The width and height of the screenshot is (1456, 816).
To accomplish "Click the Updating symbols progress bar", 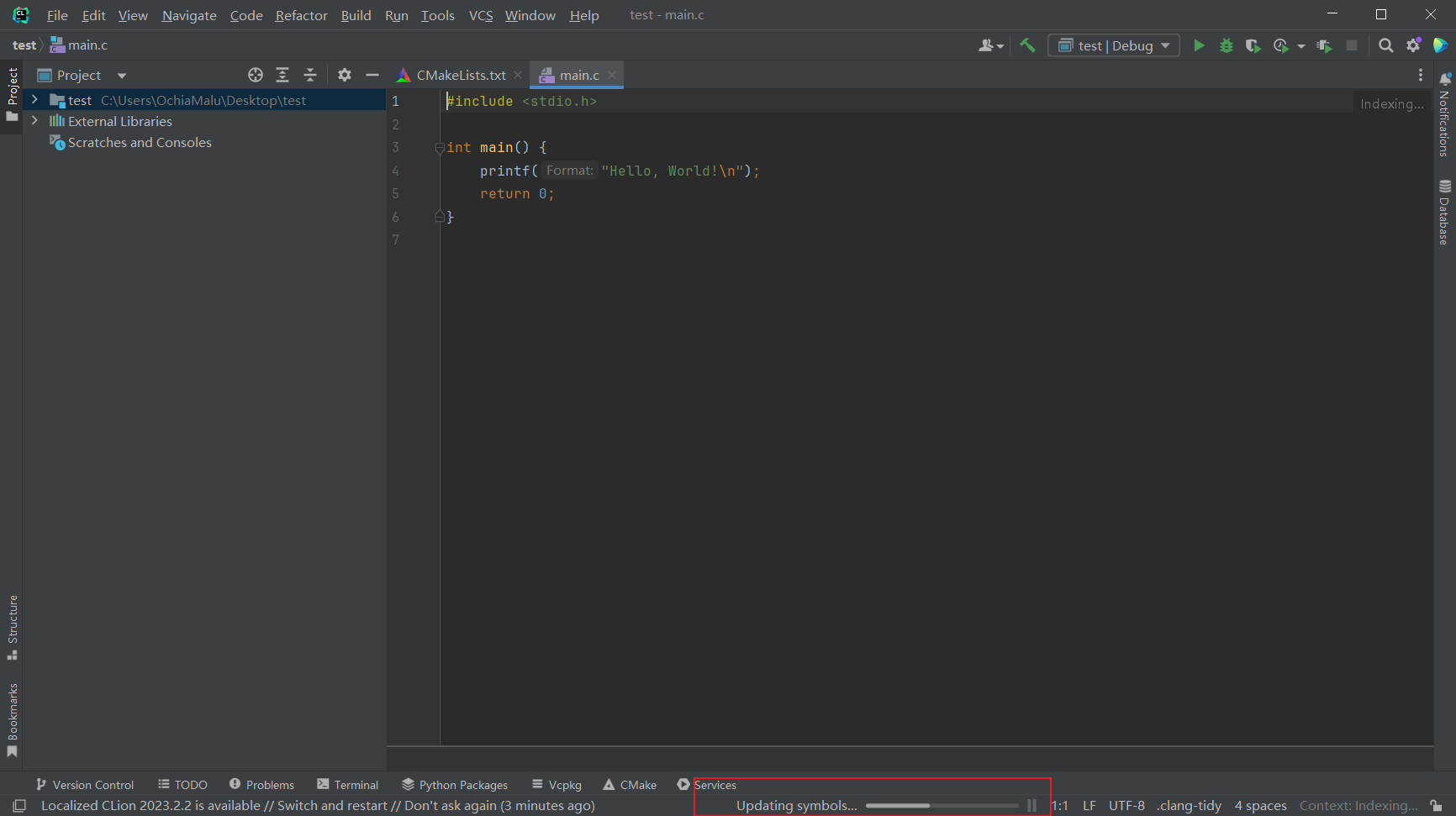I will (x=942, y=805).
